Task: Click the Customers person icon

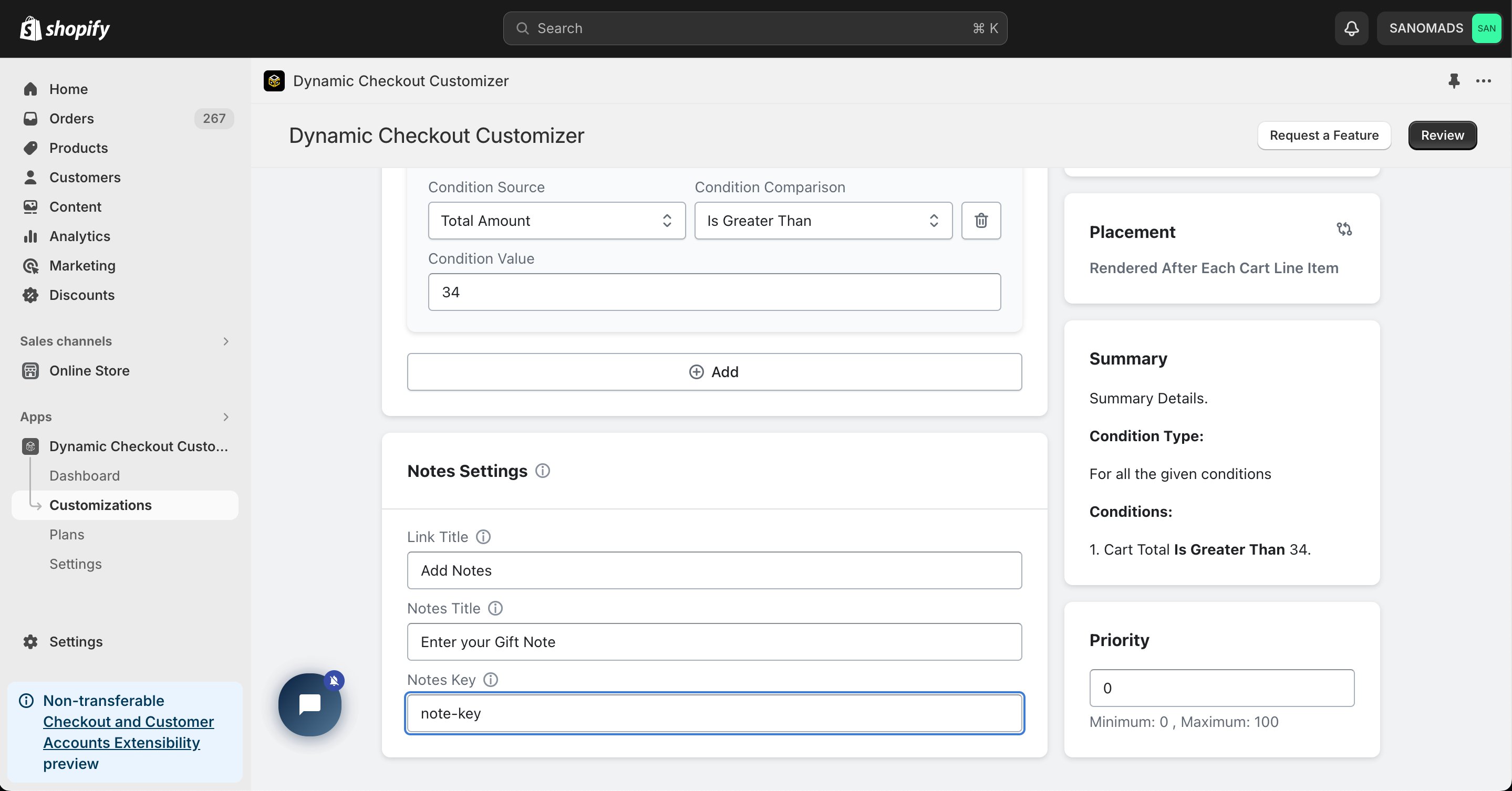Action: click(30, 177)
